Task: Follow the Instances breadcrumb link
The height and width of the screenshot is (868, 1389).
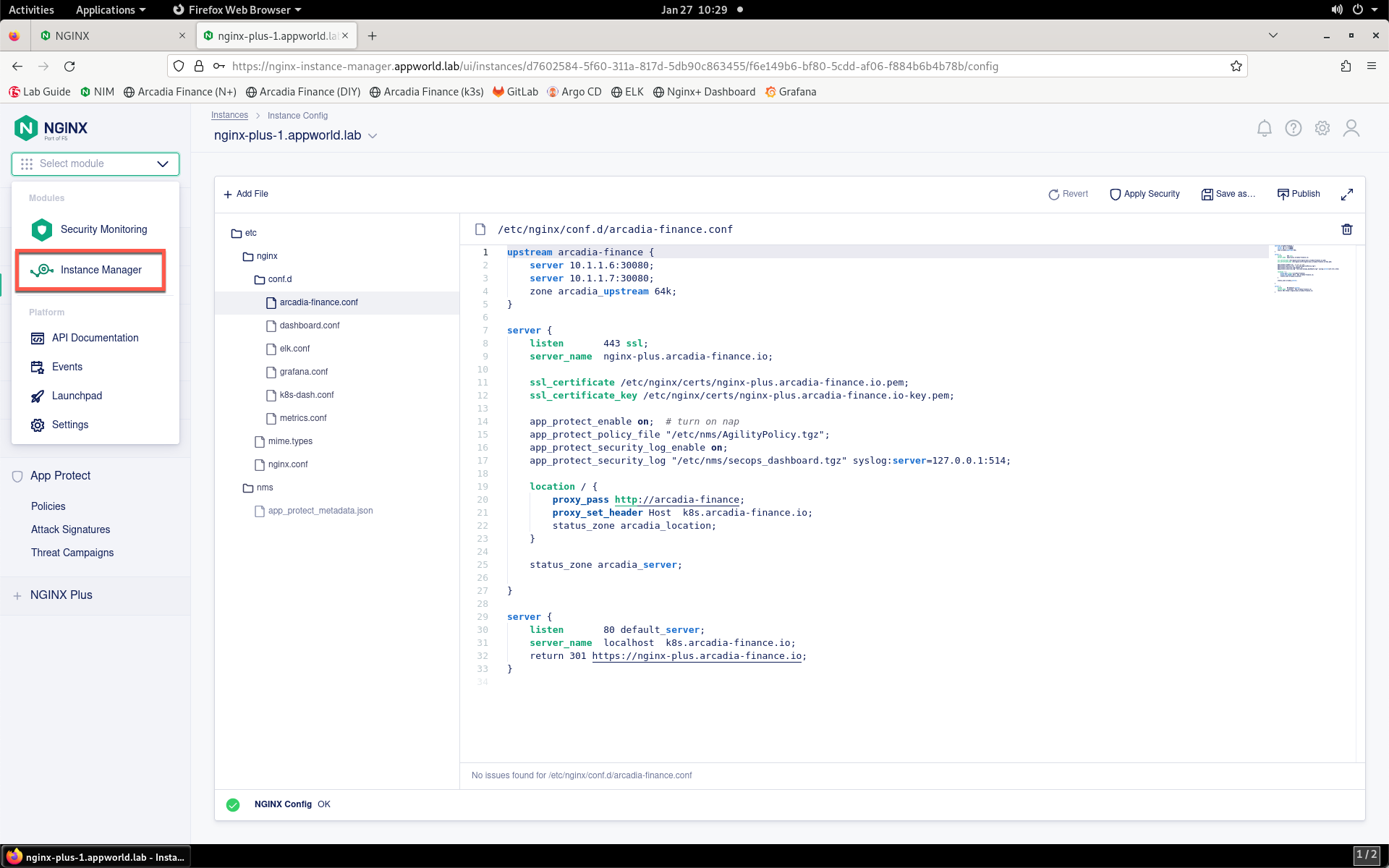Action: click(229, 115)
